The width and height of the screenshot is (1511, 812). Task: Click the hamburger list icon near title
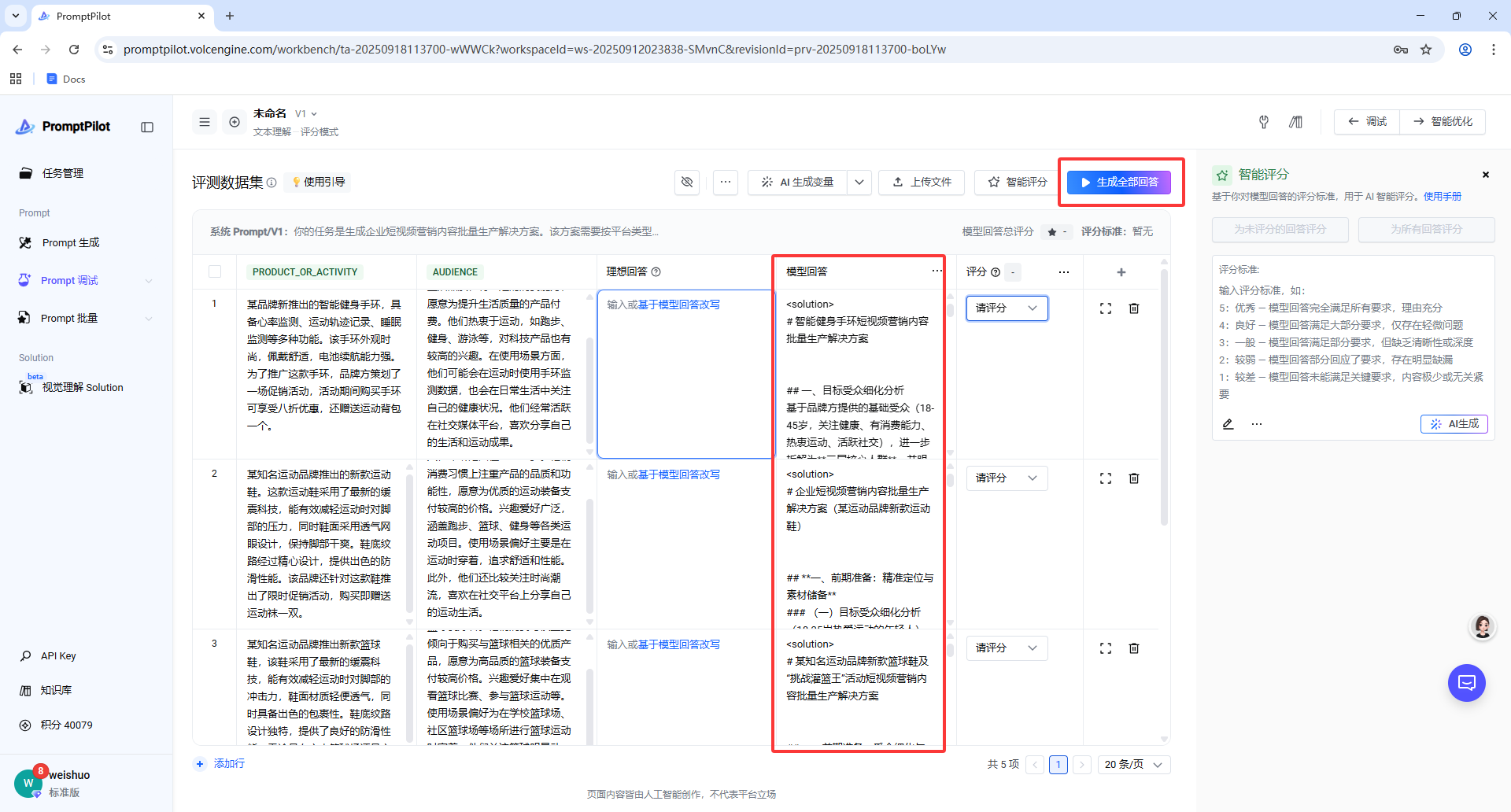[x=205, y=122]
